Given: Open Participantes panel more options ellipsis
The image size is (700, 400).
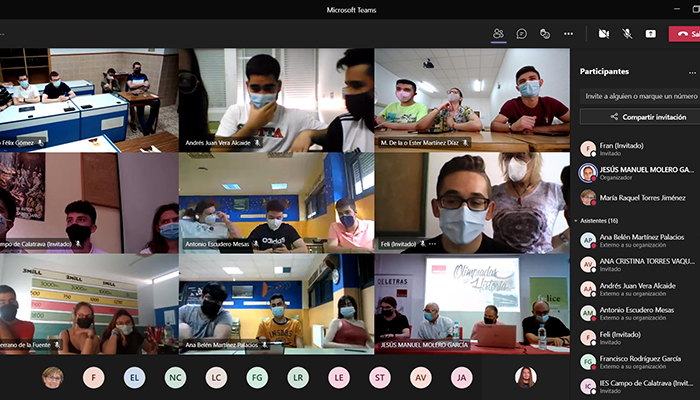Looking at the screenshot, I should [x=692, y=72].
